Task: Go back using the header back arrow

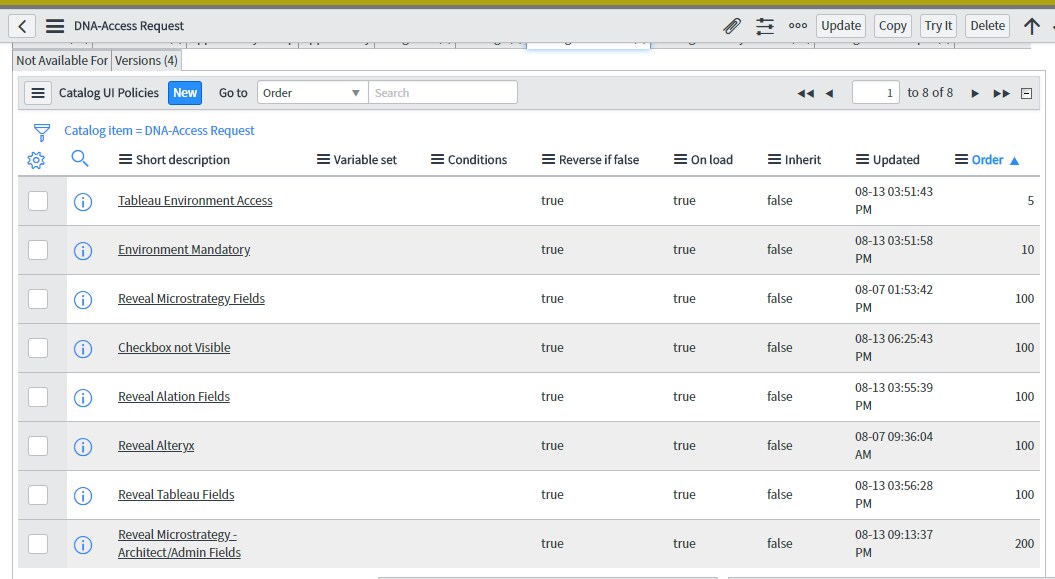Action: pyautogui.click(x=22, y=26)
